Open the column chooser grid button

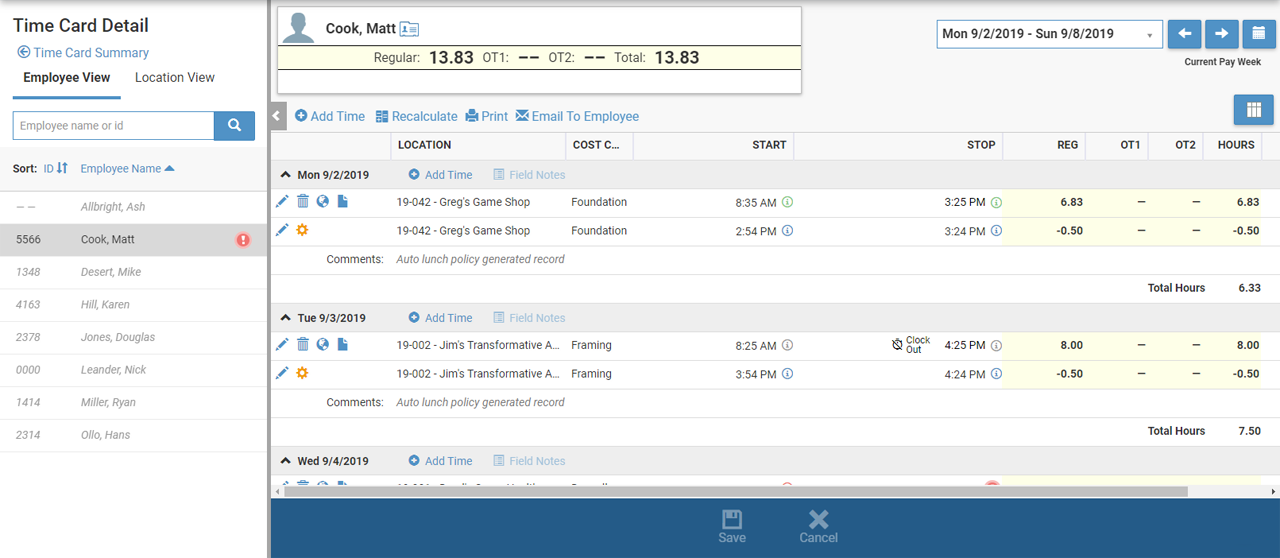pos(1253,110)
